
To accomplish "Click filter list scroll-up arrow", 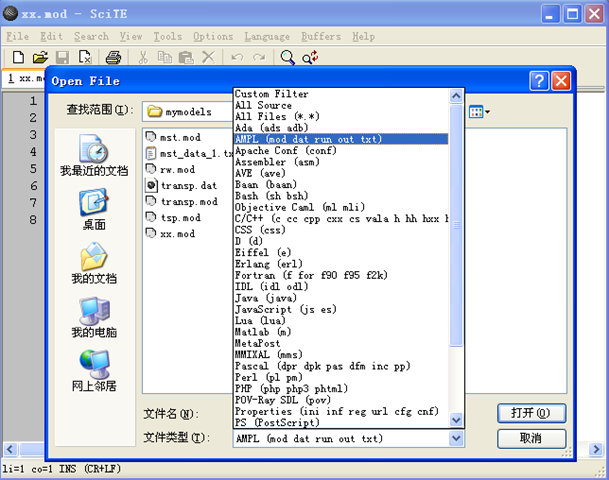I will [x=456, y=96].
